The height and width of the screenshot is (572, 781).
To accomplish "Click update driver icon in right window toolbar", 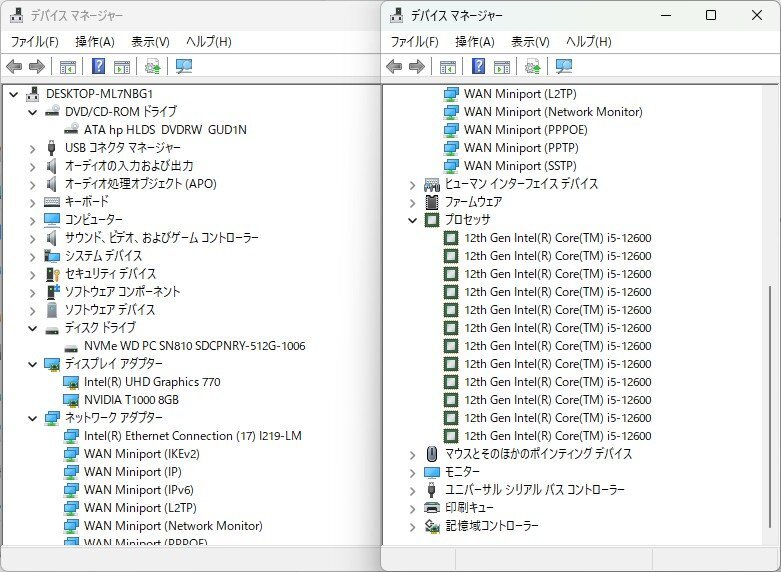I will point(532,66).
